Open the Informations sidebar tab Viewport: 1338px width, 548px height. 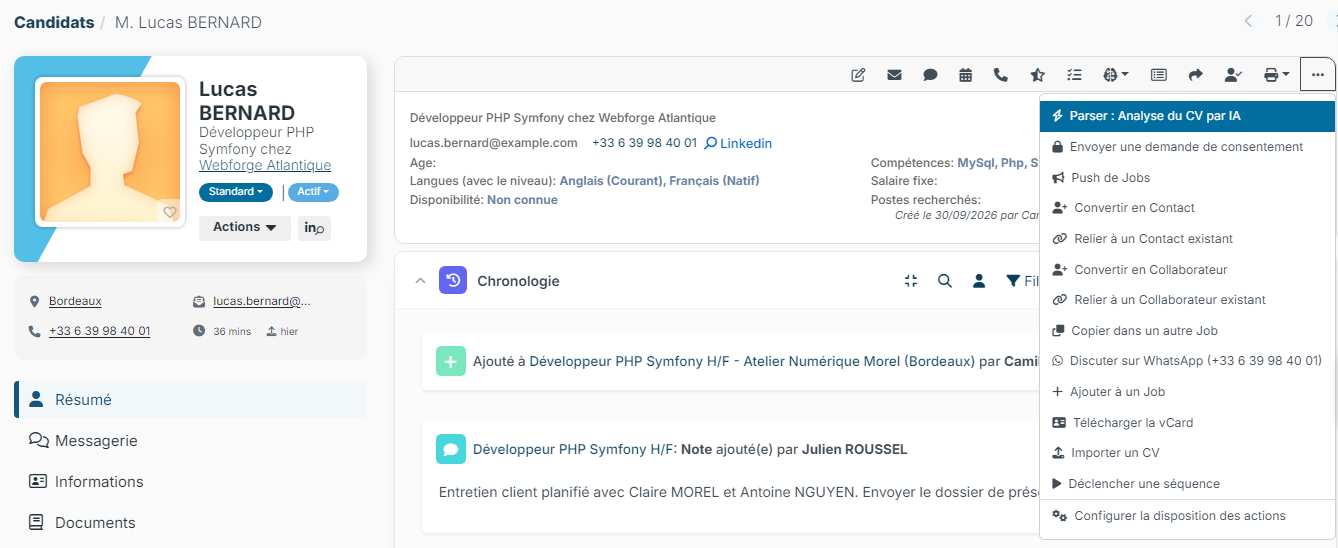tap(190, 482)
